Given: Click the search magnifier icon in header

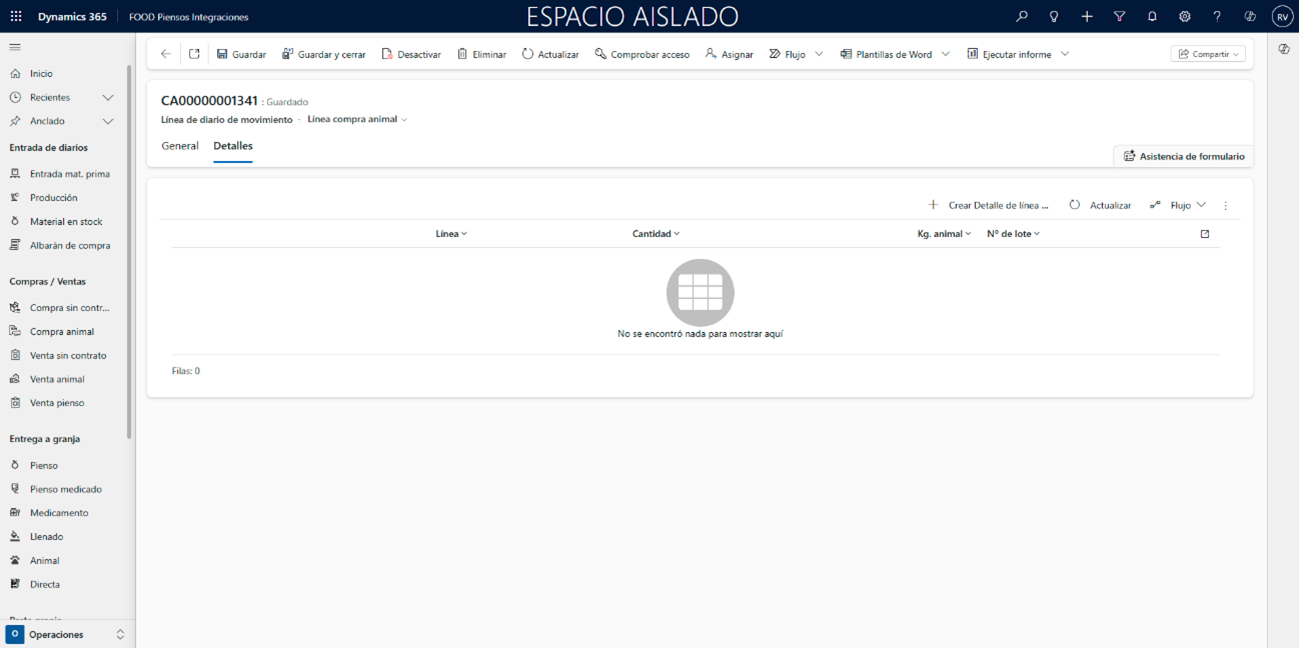Looking at the screenshot, I should click(1021, 17).
